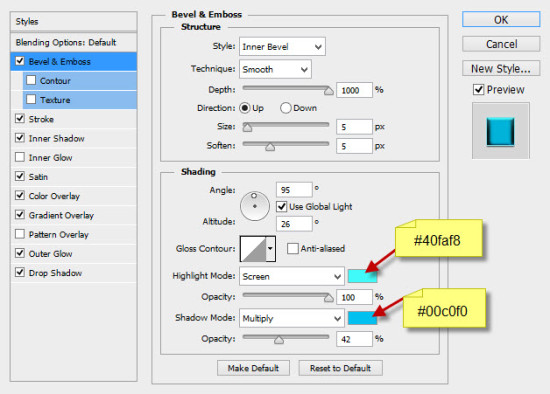Click the Gloss Contour curve thumbnail
Screen dimensions: 550x394
253,249
